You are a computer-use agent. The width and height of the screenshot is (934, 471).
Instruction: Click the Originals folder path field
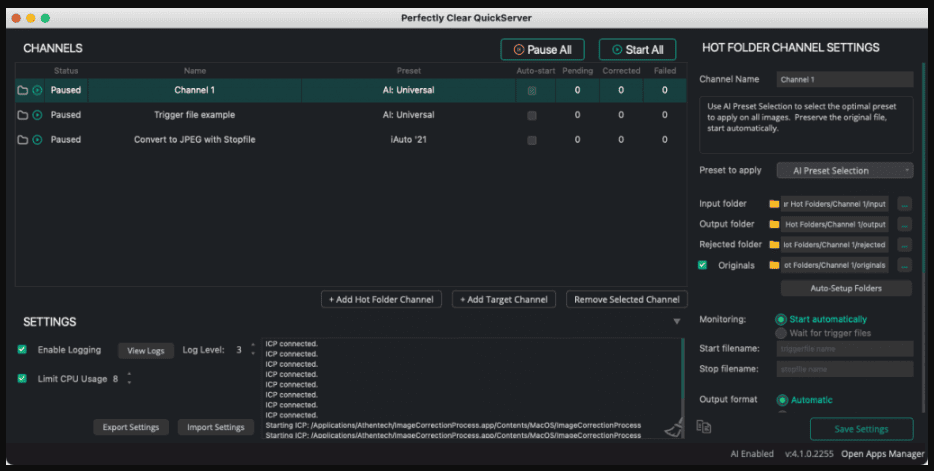click(835, 265)
